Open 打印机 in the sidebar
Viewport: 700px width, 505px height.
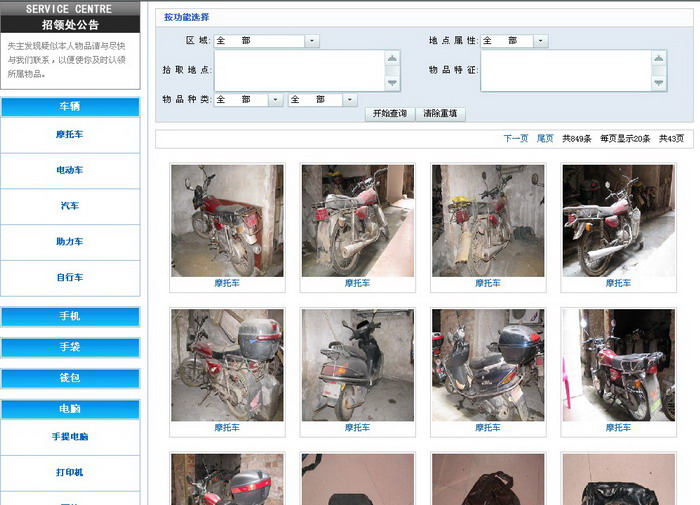point(70,472)
